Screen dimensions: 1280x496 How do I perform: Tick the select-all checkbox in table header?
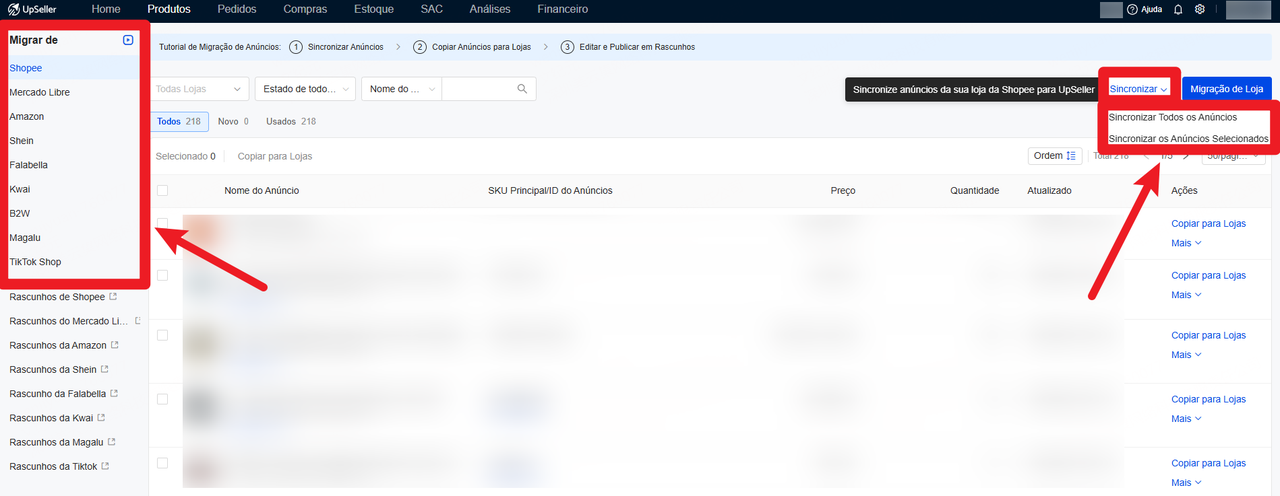pyautogui.click(x=162, y=191)
